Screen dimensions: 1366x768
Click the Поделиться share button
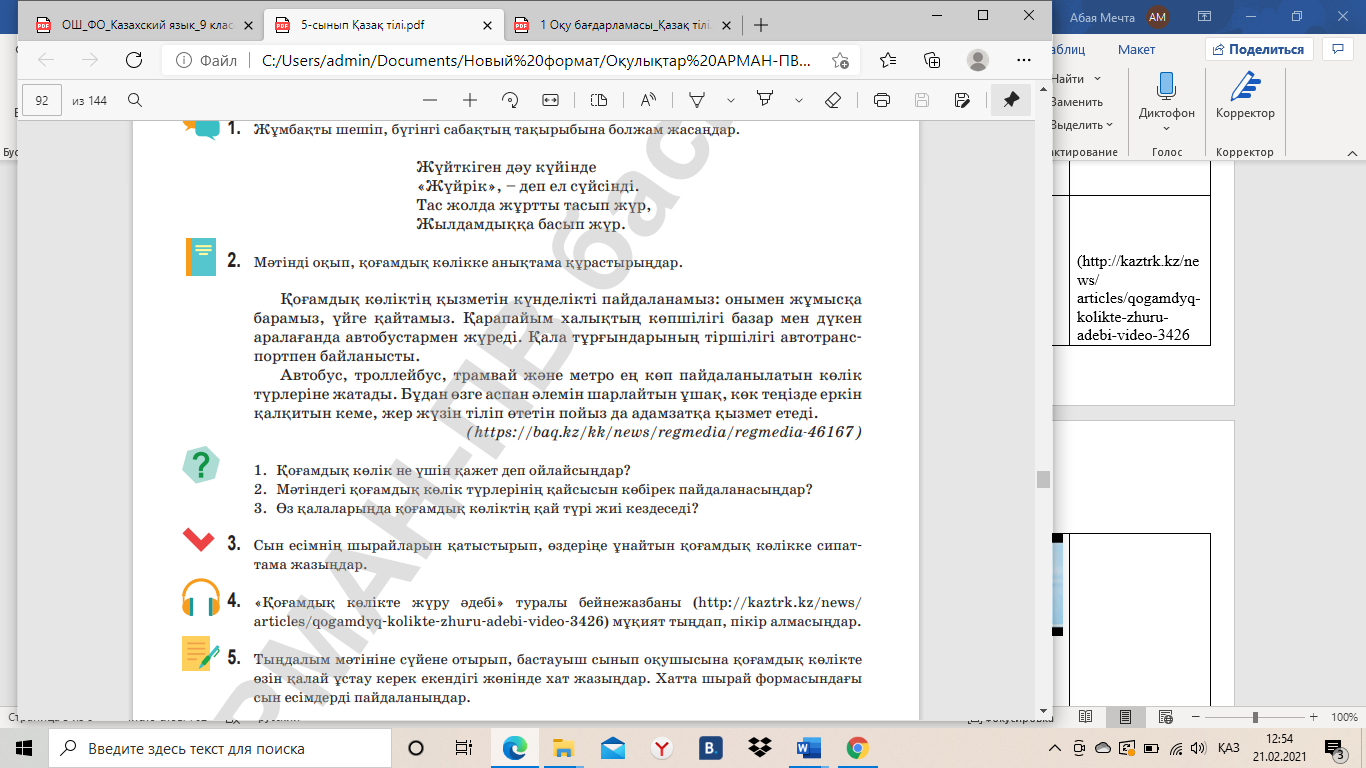(x=1258, y=49)
